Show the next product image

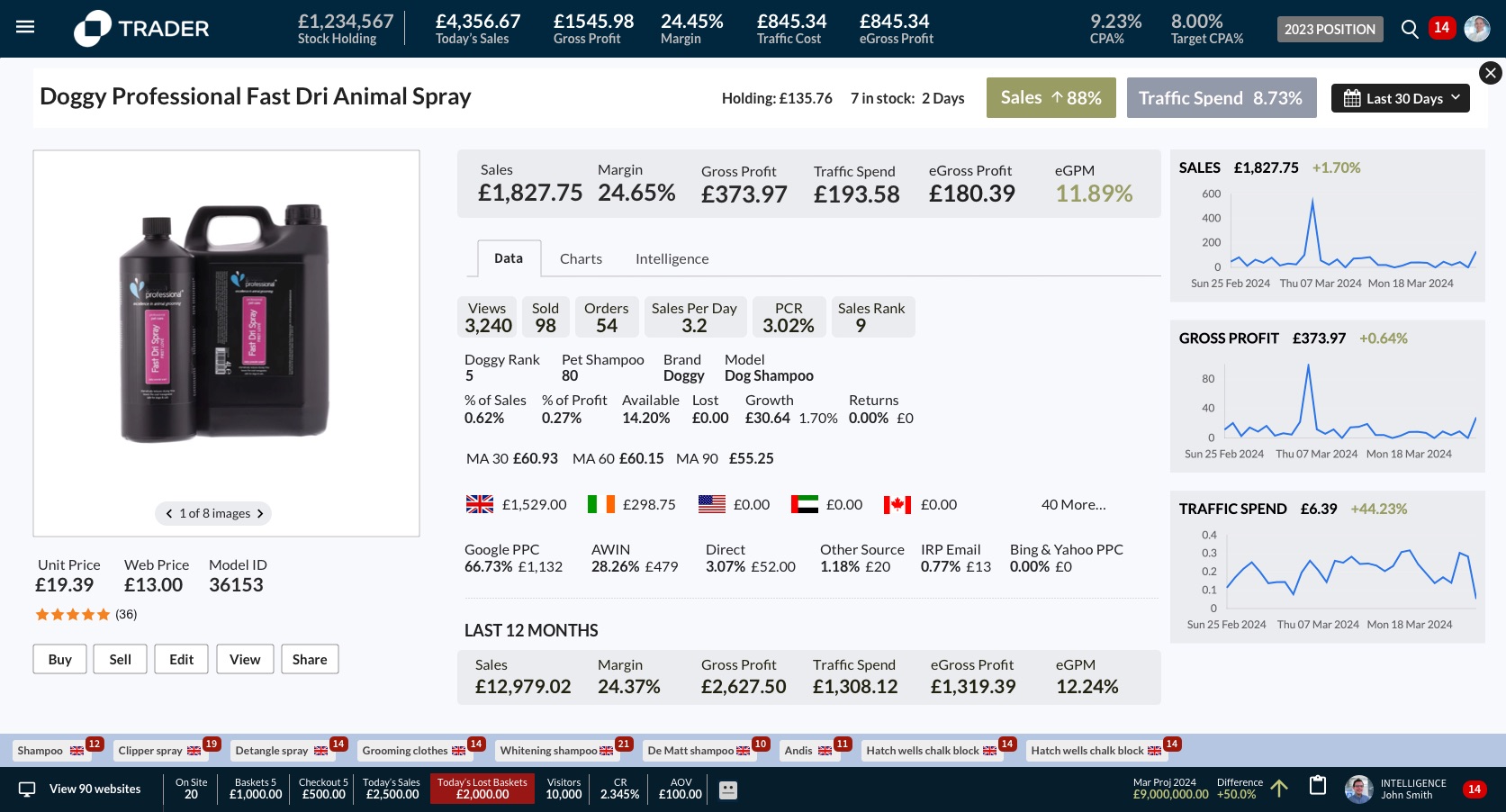pyautogui.click(x=260, y=513)
